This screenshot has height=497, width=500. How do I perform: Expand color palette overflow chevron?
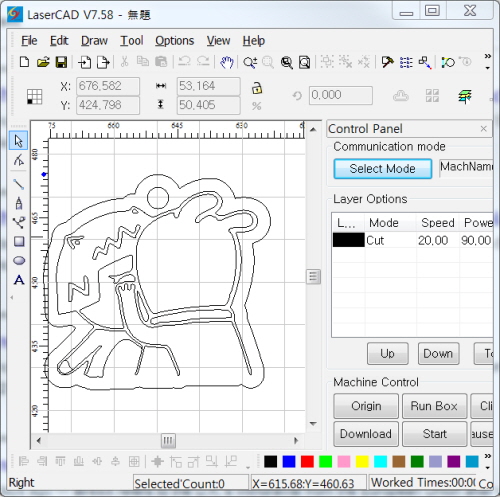pyautogui.click(x=488, y=461)
